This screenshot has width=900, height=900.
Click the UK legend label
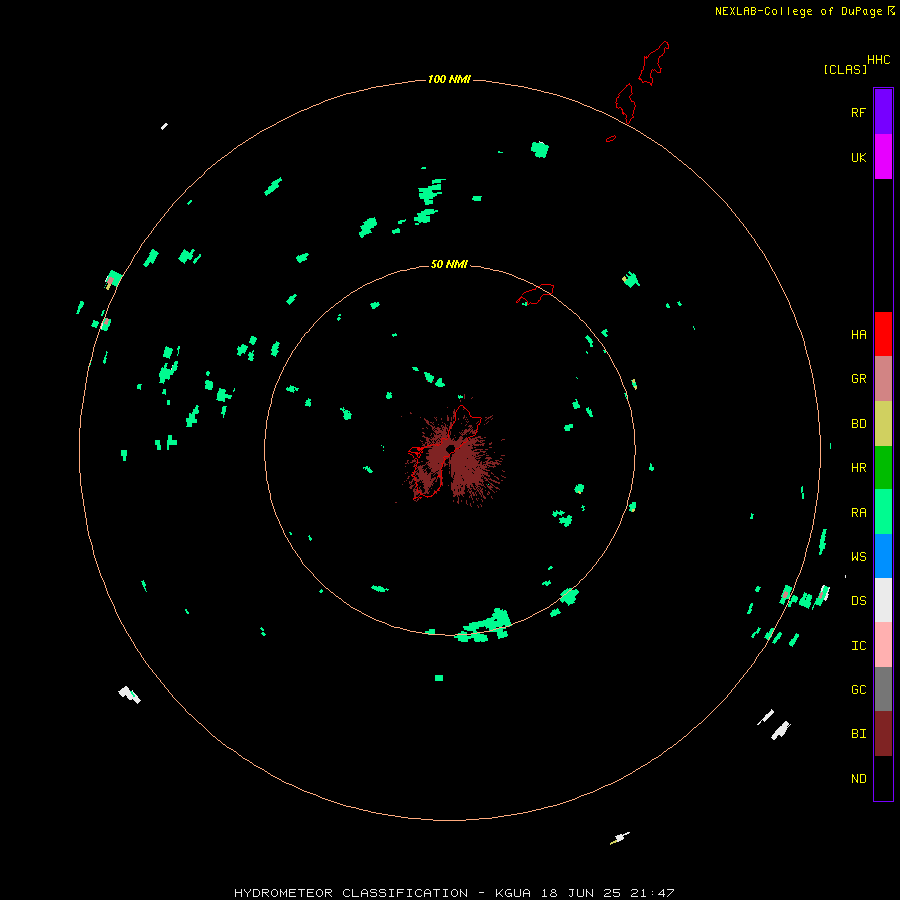(x=858, y=157)
